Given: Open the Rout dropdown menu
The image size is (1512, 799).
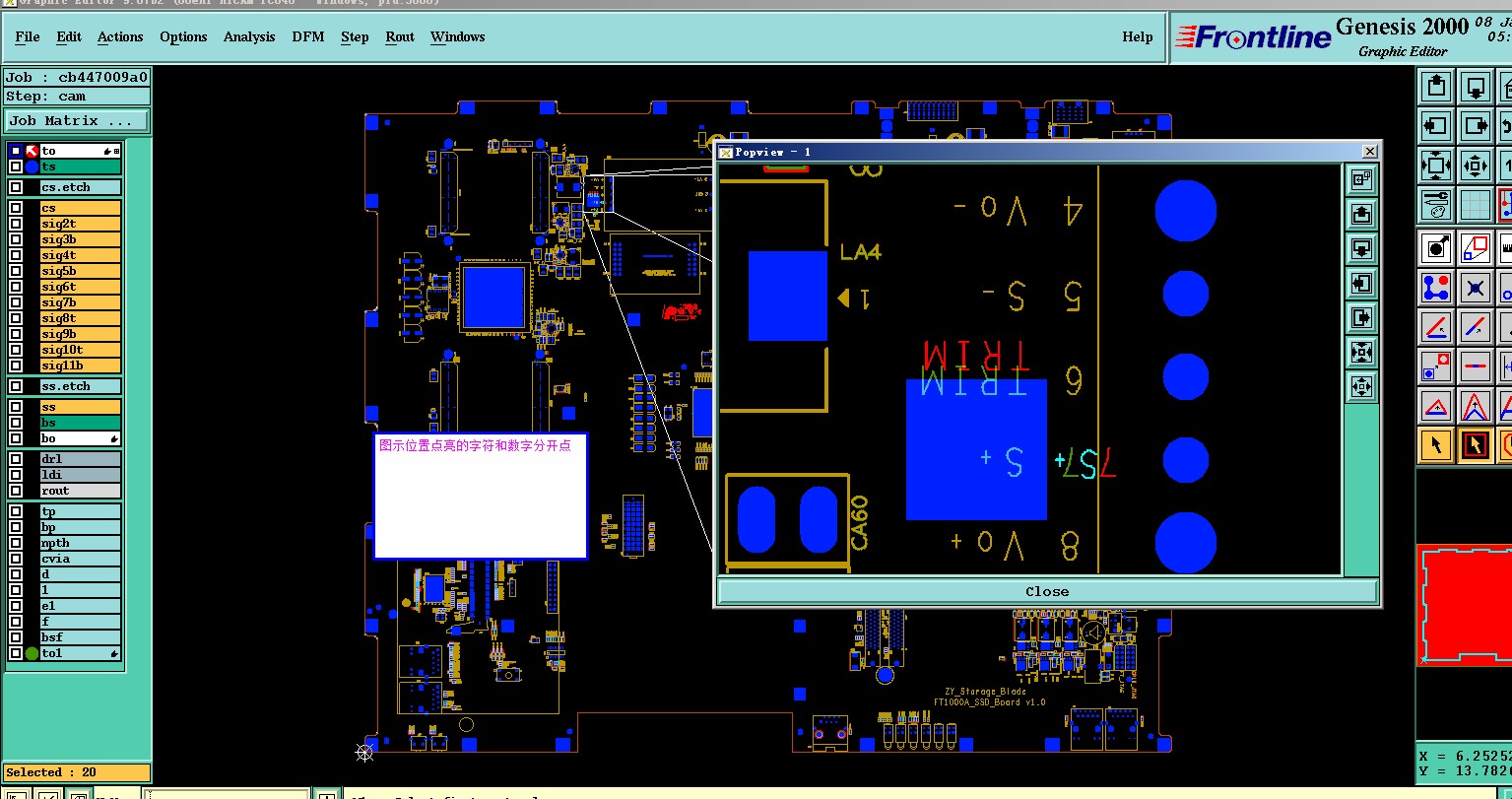Looking at the screenshot, I should pos(400,36).
